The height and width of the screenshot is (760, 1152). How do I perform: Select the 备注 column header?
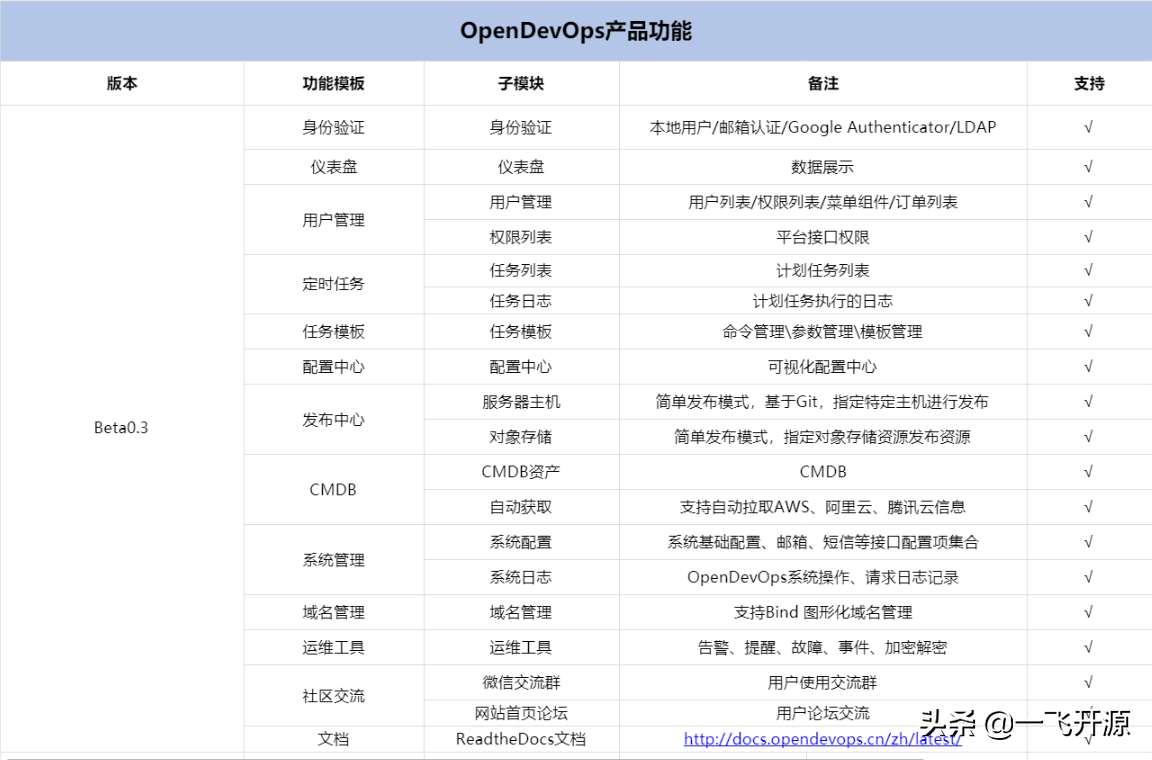(823, 83)
